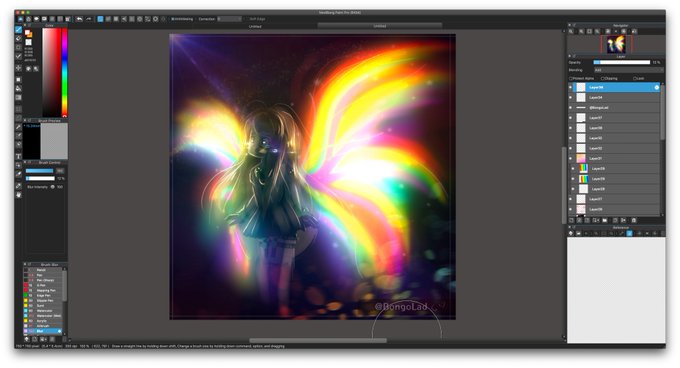
Task: Click the brush opacity slider in Brush Control
Action: (40, 178)
